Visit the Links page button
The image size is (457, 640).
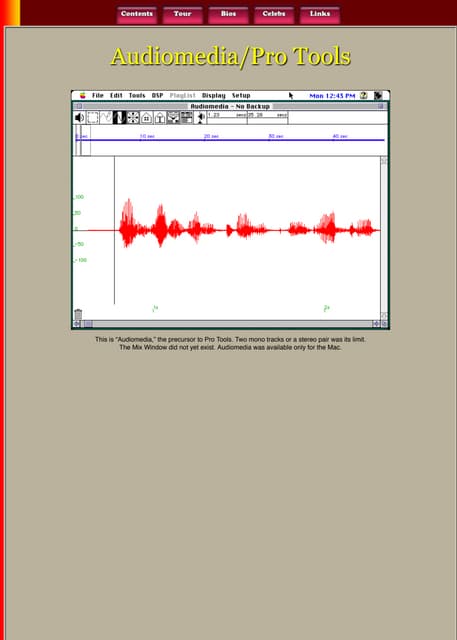[x=319, y=15]
